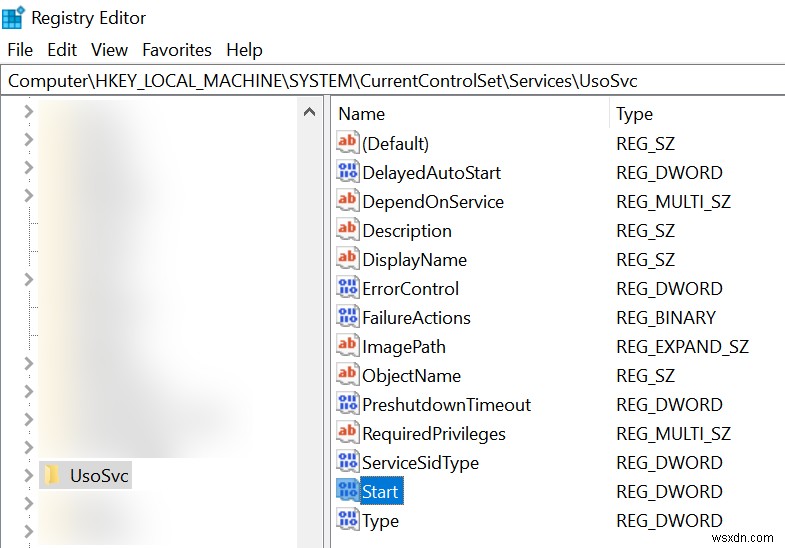The height and width of the screenshot is (548, 785).
Task: Select the Description value name
Action: 407,231
